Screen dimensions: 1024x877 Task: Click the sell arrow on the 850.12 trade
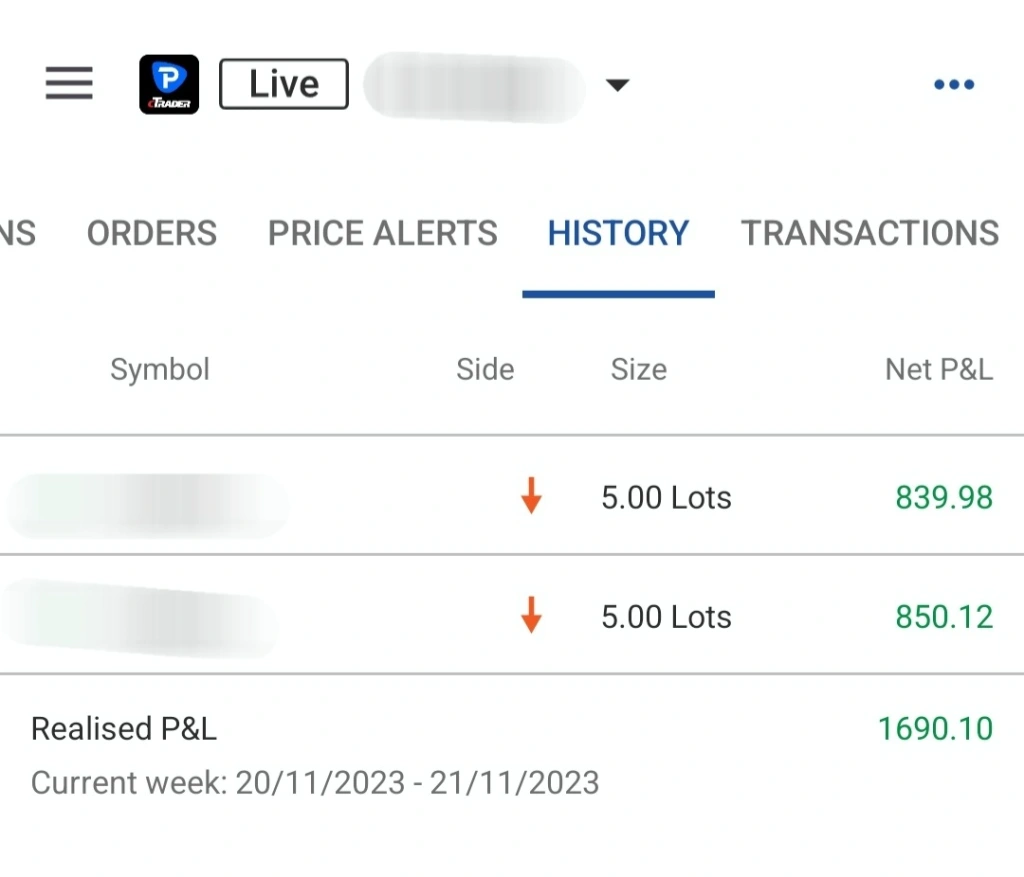click(x=531, y=615)
